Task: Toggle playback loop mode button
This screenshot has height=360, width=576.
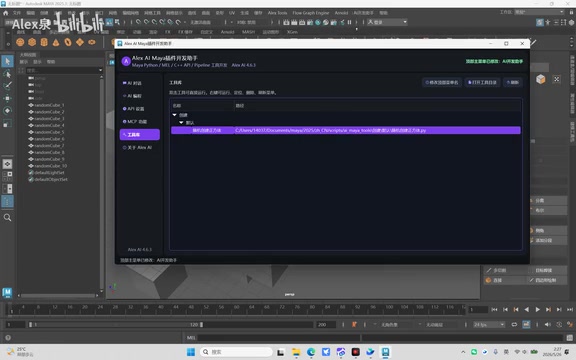Action: pos(514,324)
